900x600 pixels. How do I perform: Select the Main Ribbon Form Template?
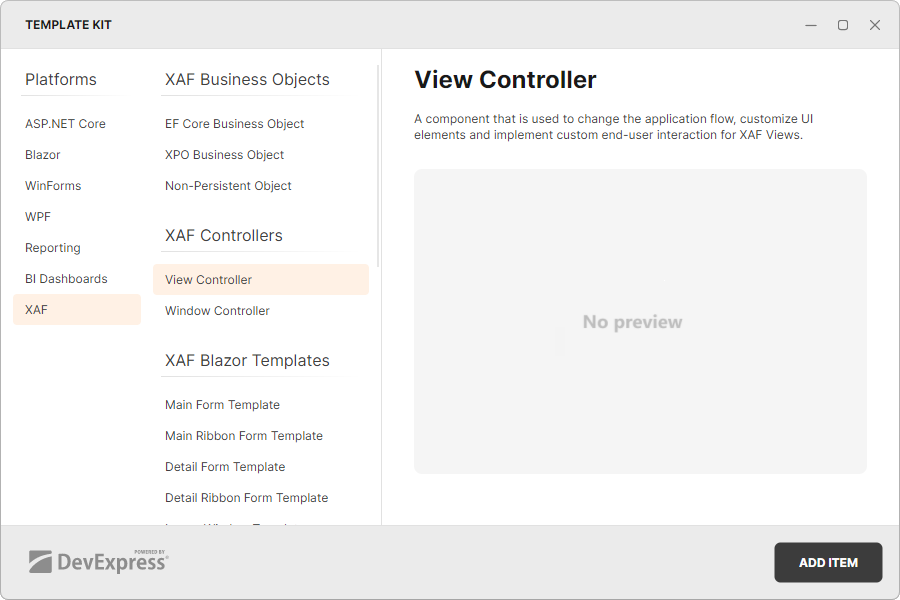click(x=243, y=435)
